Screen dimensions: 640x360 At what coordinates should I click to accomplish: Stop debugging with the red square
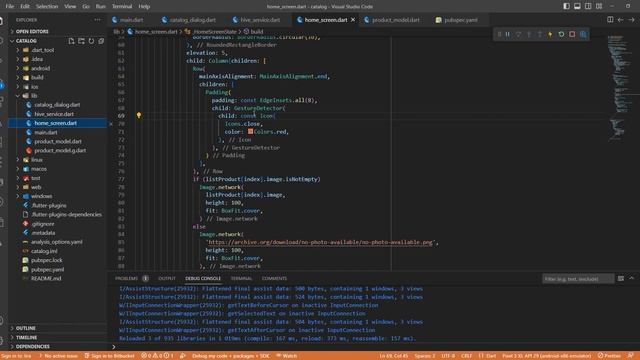tap(572, 34)
